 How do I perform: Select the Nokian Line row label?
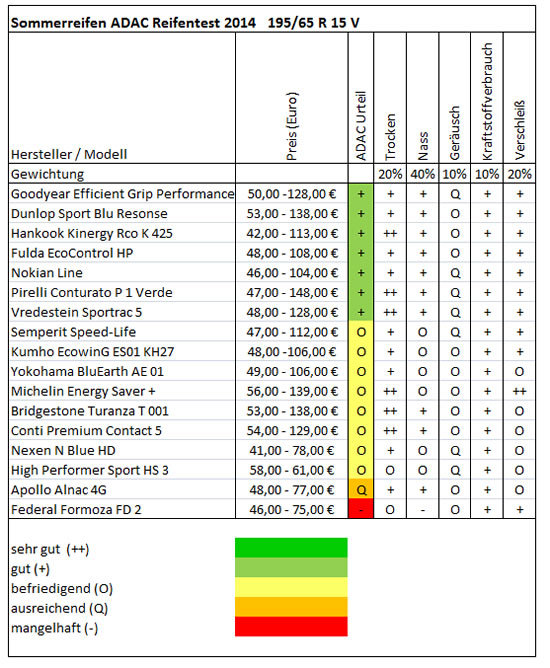(47, 273)
